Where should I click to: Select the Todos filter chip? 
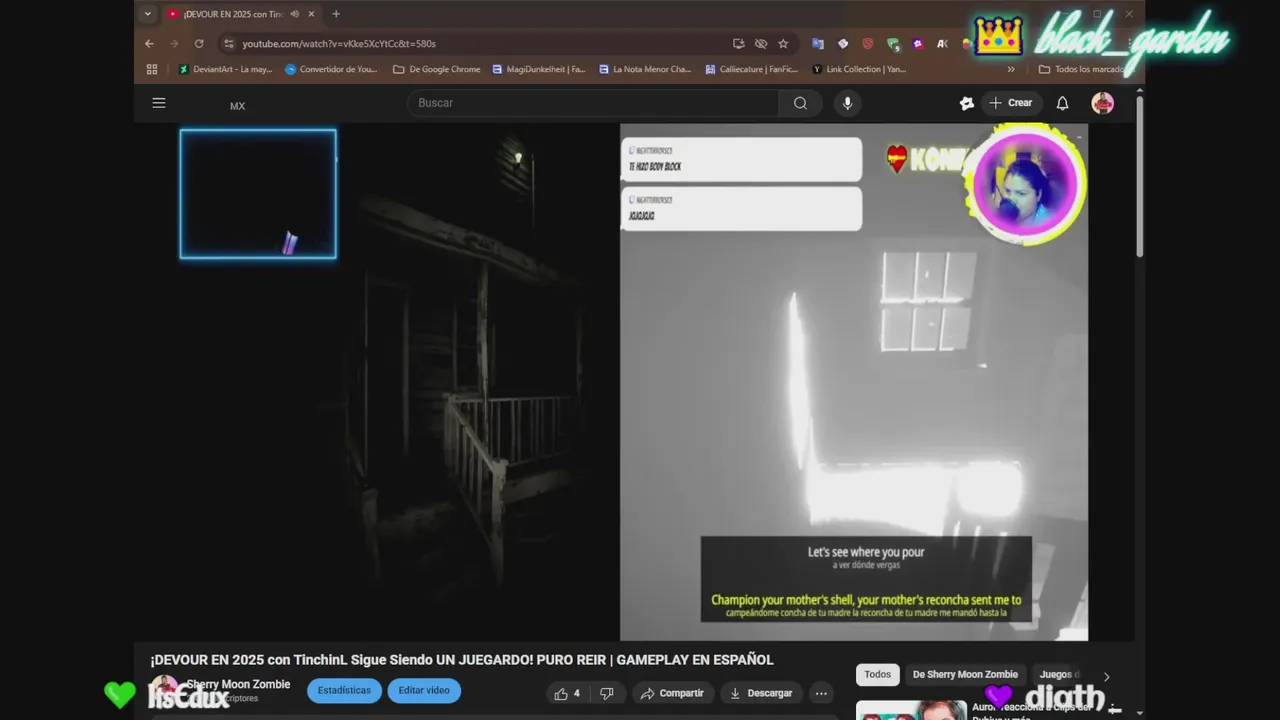pyautogui.click(x=877, y=675)
